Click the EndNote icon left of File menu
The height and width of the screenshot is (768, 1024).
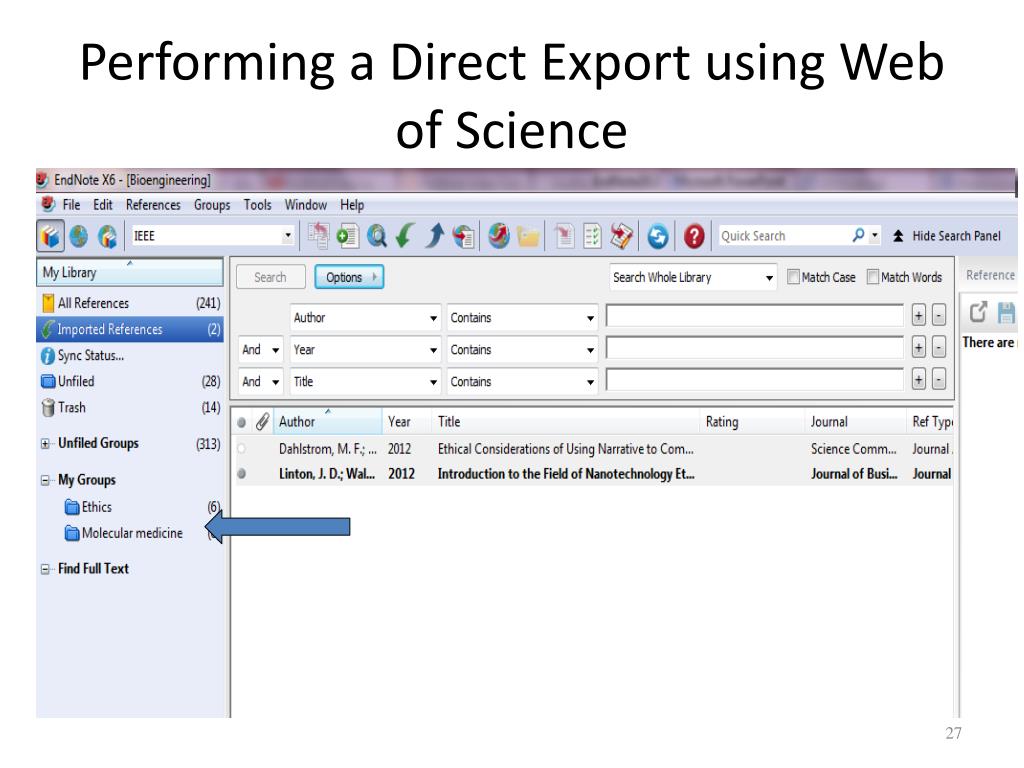pos(48,204)
